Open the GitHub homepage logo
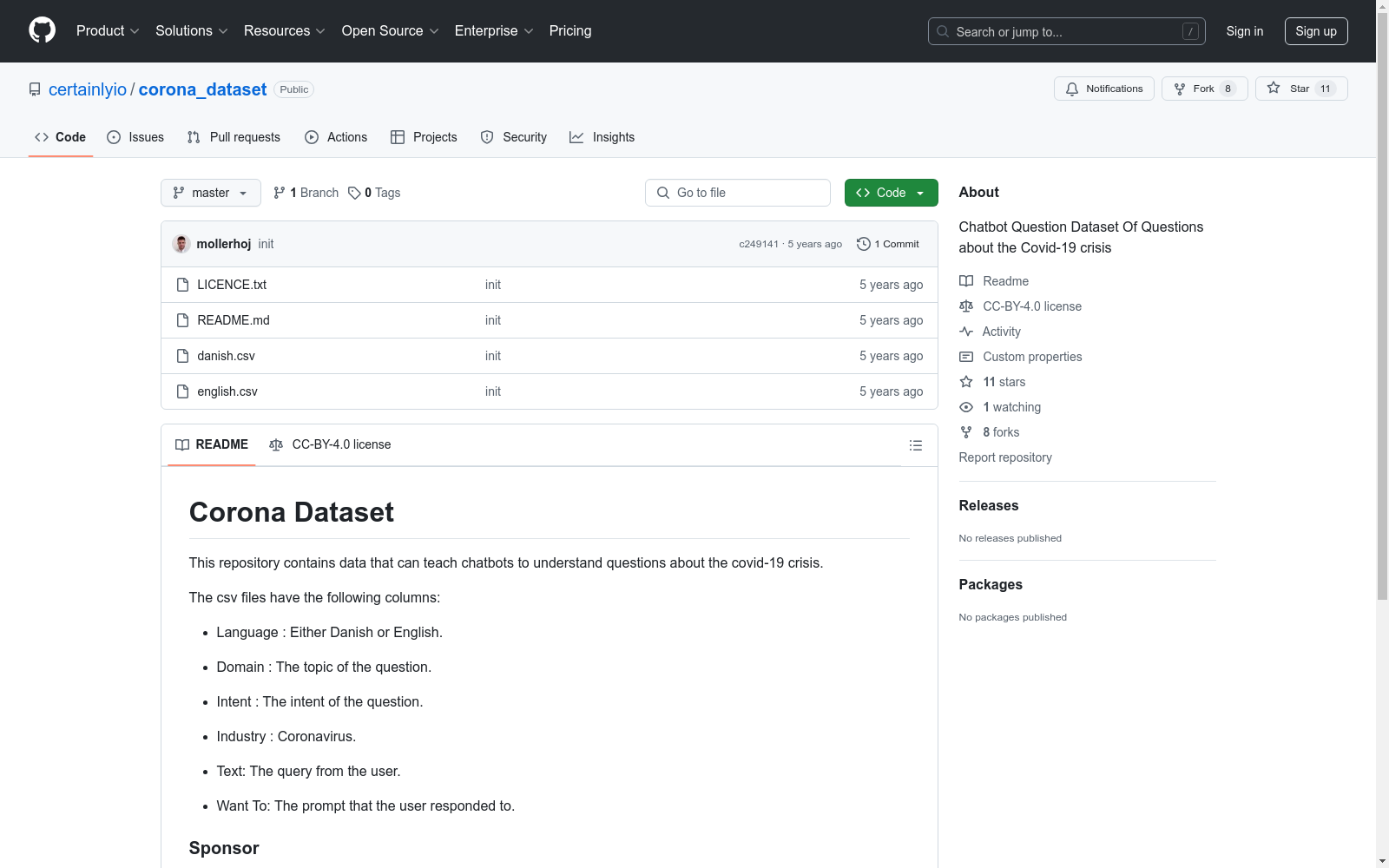This screenshot has height=868, width=1389. click(x=42, y=30)
